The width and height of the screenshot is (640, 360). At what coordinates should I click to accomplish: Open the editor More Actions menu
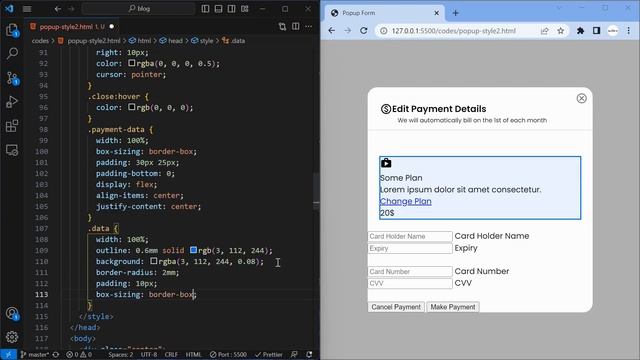pyautogui.click(x=309, y=27)
